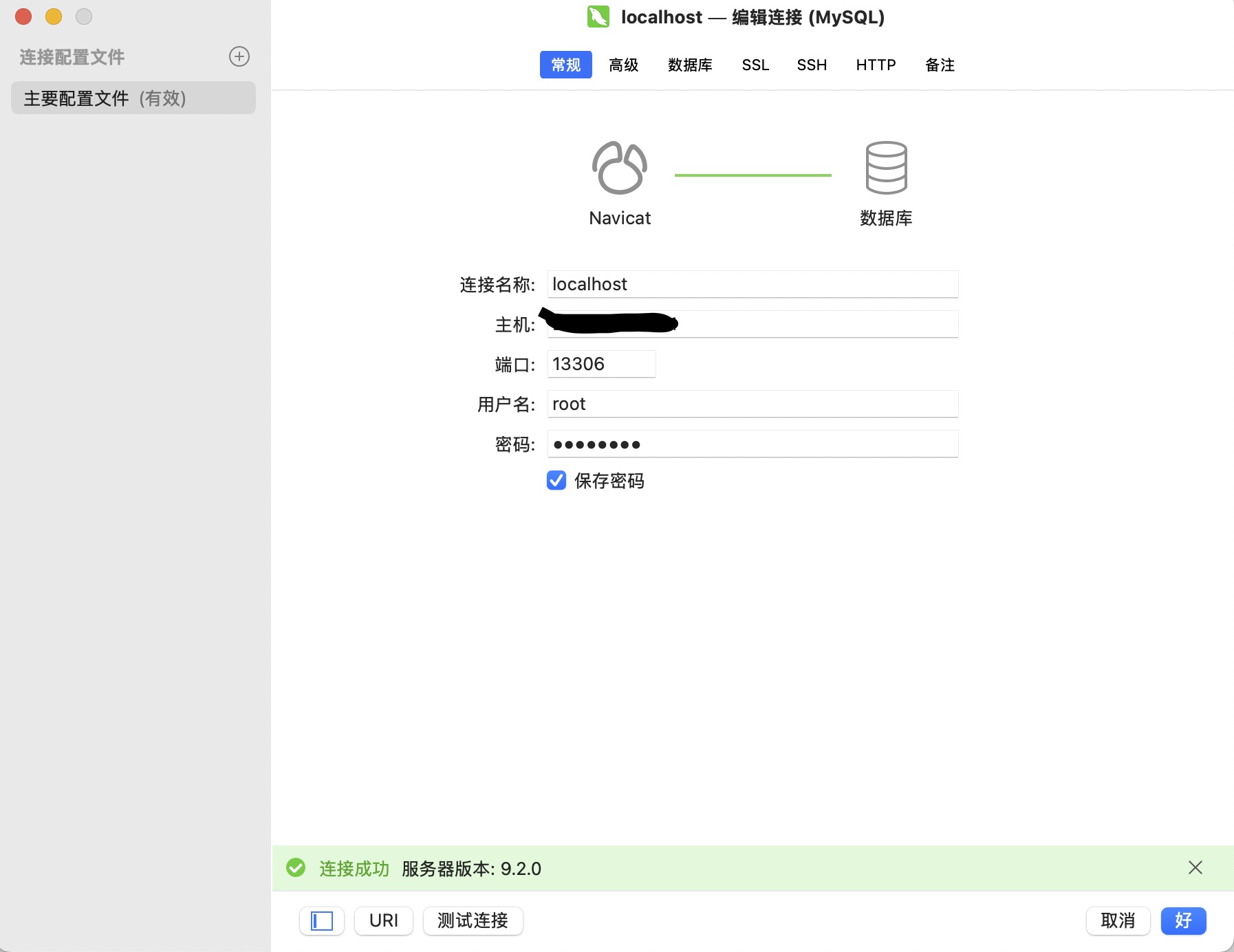Click the 连接配置文件 sidebar heading
The width and height of the screenshot is (1234, 952).
pos(72,57)
